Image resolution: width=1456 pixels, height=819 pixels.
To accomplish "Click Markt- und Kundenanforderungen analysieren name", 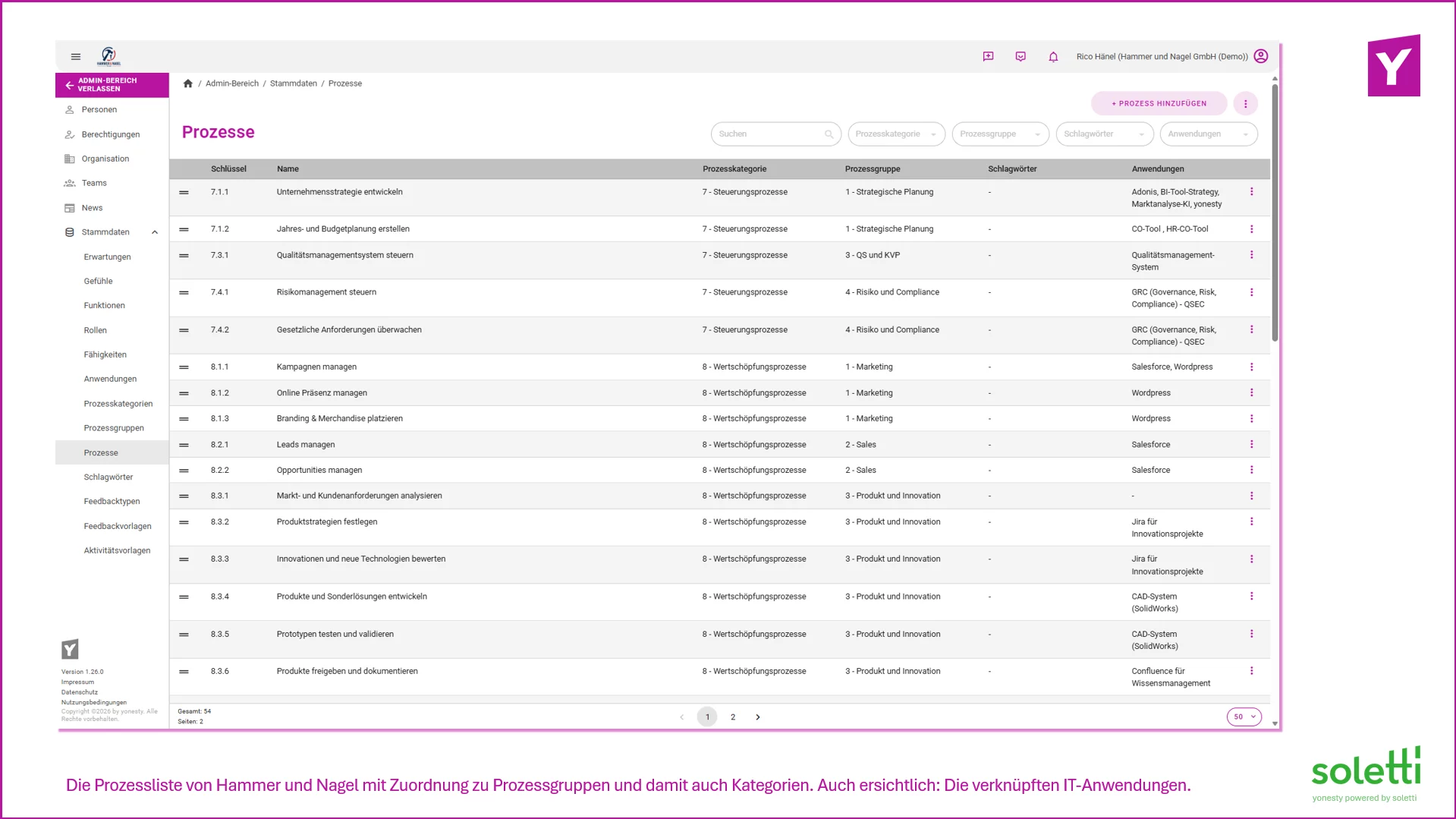I will click(x=360, y=496).
